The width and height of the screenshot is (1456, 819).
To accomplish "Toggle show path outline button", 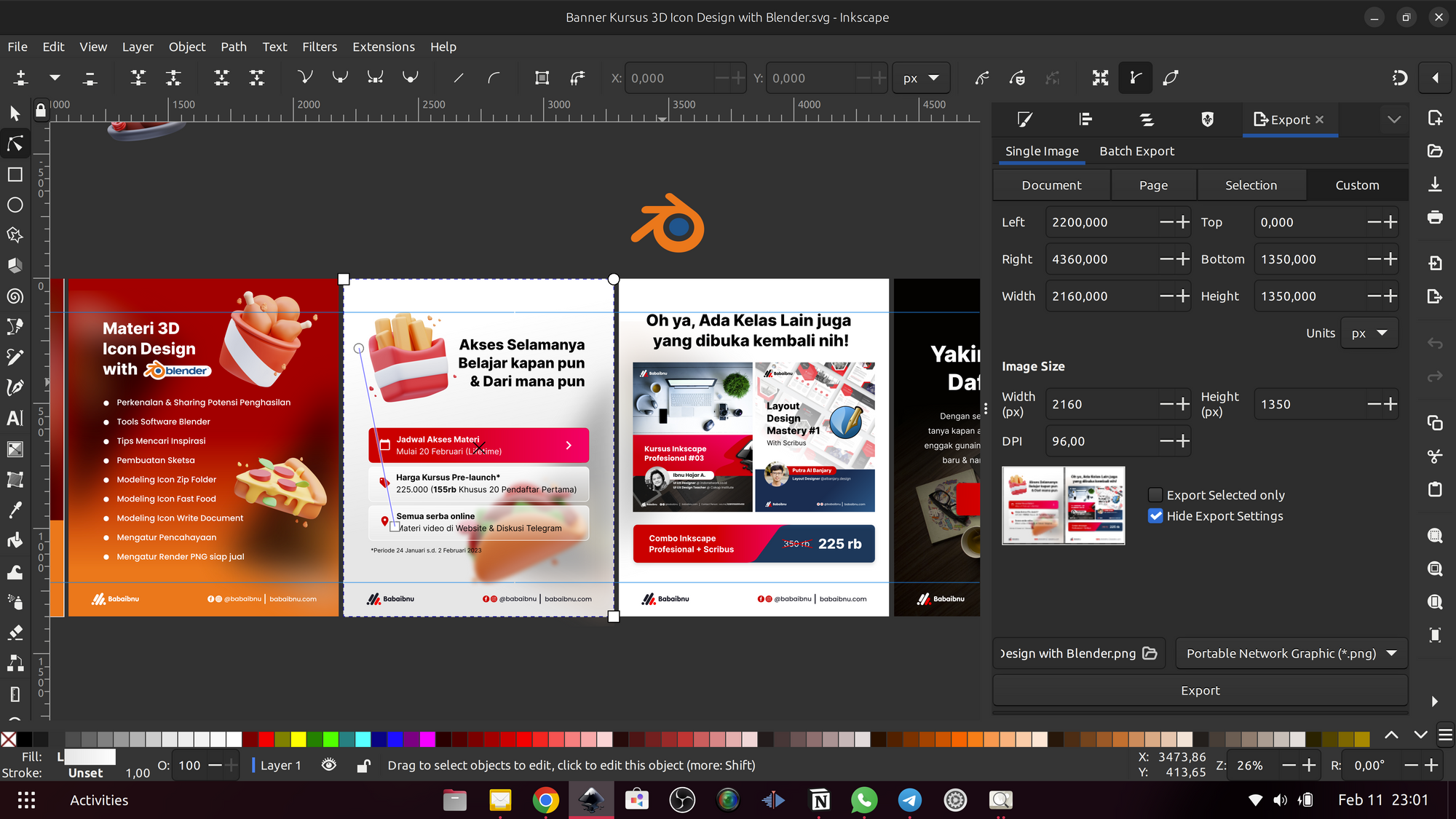I will 1171,78.
